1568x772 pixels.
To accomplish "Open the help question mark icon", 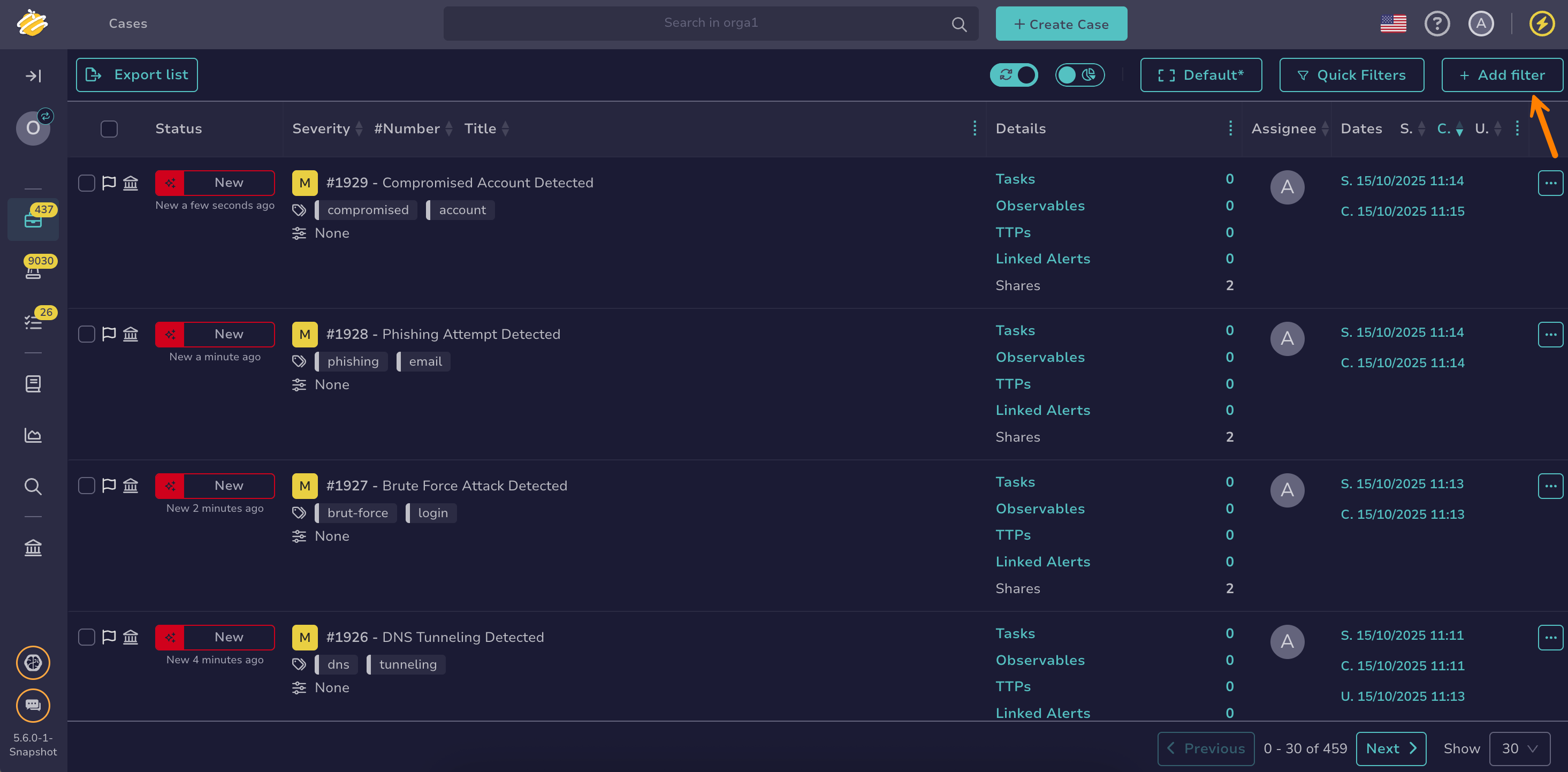I will click(x=1436, y=24).
